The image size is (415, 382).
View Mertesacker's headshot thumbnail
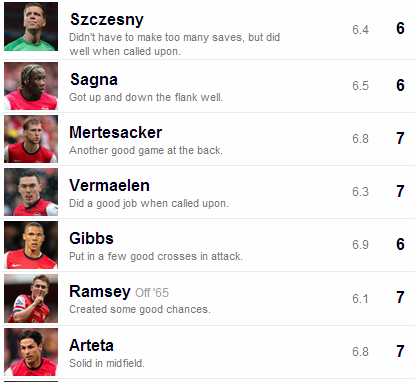point(31,139)
